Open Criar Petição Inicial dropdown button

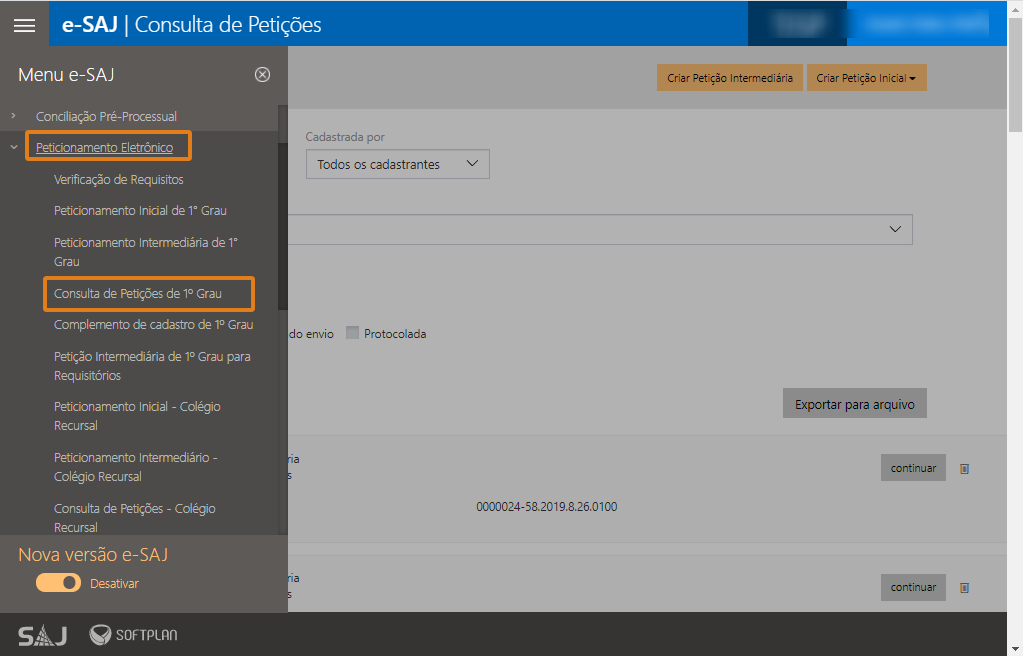pos(866,78)
